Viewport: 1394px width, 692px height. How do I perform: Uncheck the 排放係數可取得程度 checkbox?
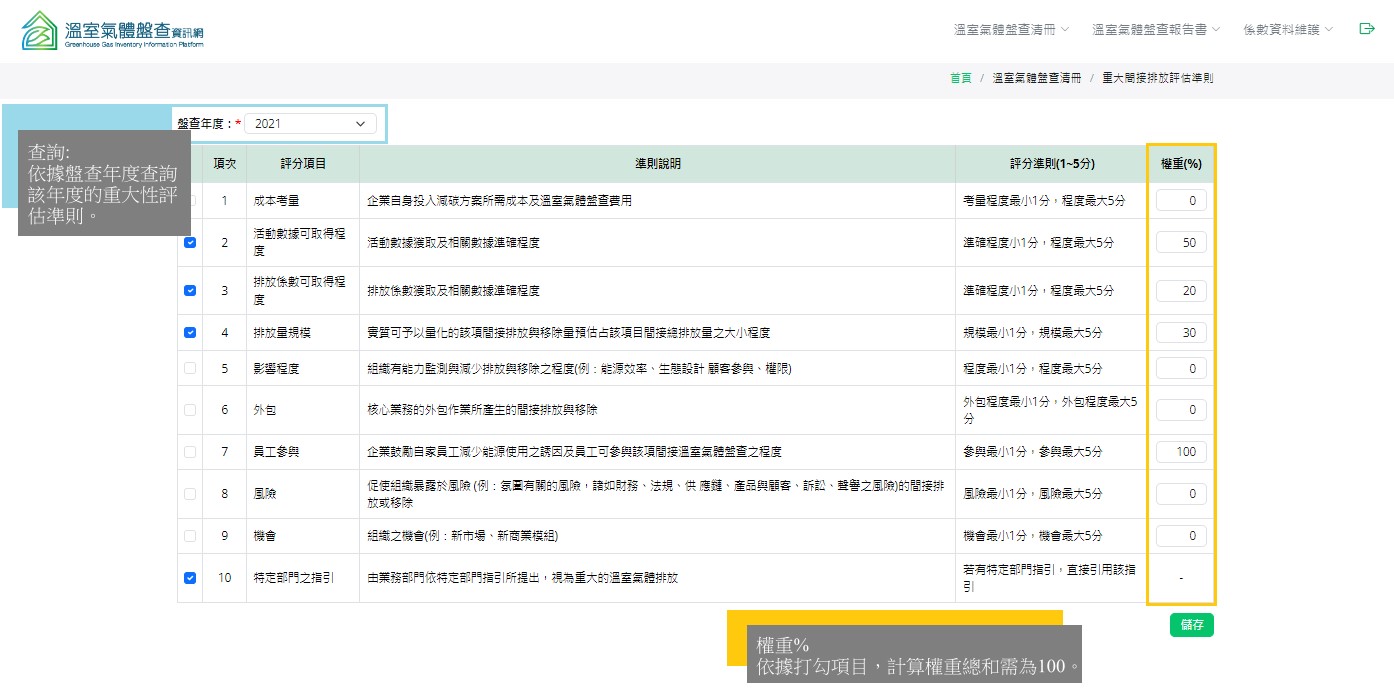tap(190, 290)
